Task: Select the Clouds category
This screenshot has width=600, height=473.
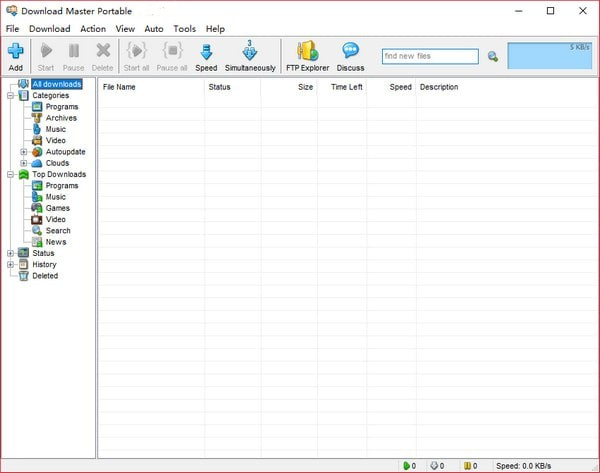Action: pos(57,163)
